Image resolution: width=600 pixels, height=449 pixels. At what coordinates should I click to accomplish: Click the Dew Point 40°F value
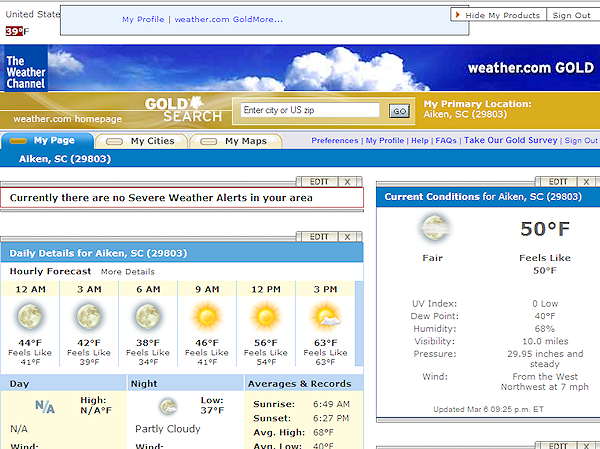(x=545, y=316)
